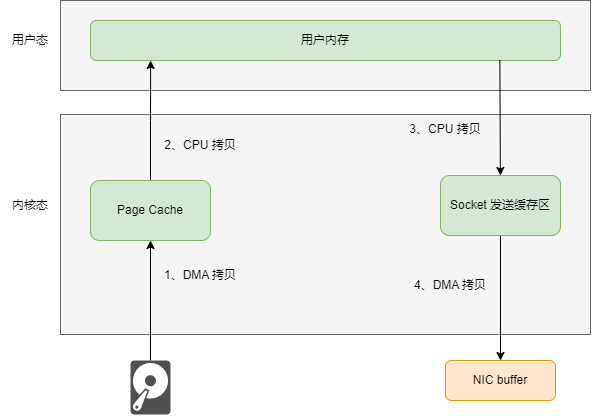This screenshot has width=592, height=416.
Task: Select the '3、CPU 拷贝' label
Action: (x=445, y=129)
